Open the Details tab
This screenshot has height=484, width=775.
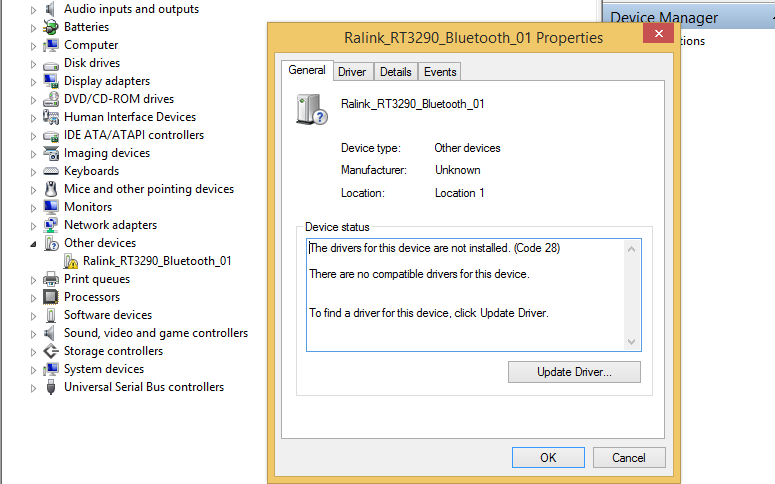pyautogui.click(x=395, y=72)
